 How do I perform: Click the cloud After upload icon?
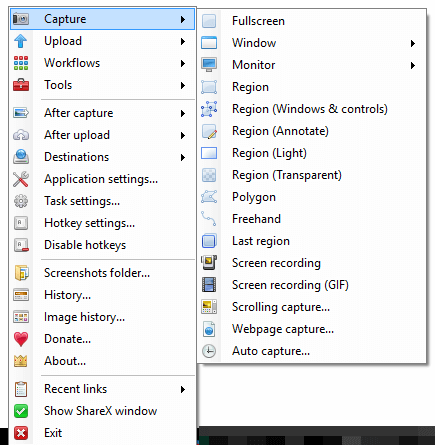tap(21, 135)
